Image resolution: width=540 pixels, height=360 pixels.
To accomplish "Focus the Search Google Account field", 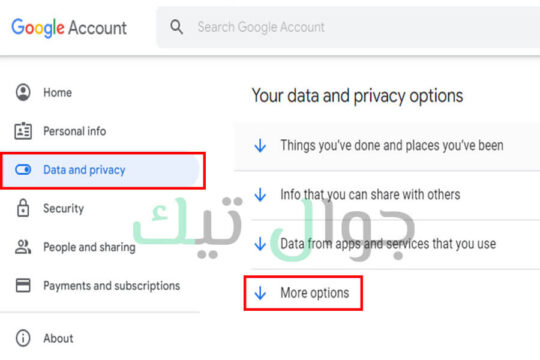I will 348,27.
